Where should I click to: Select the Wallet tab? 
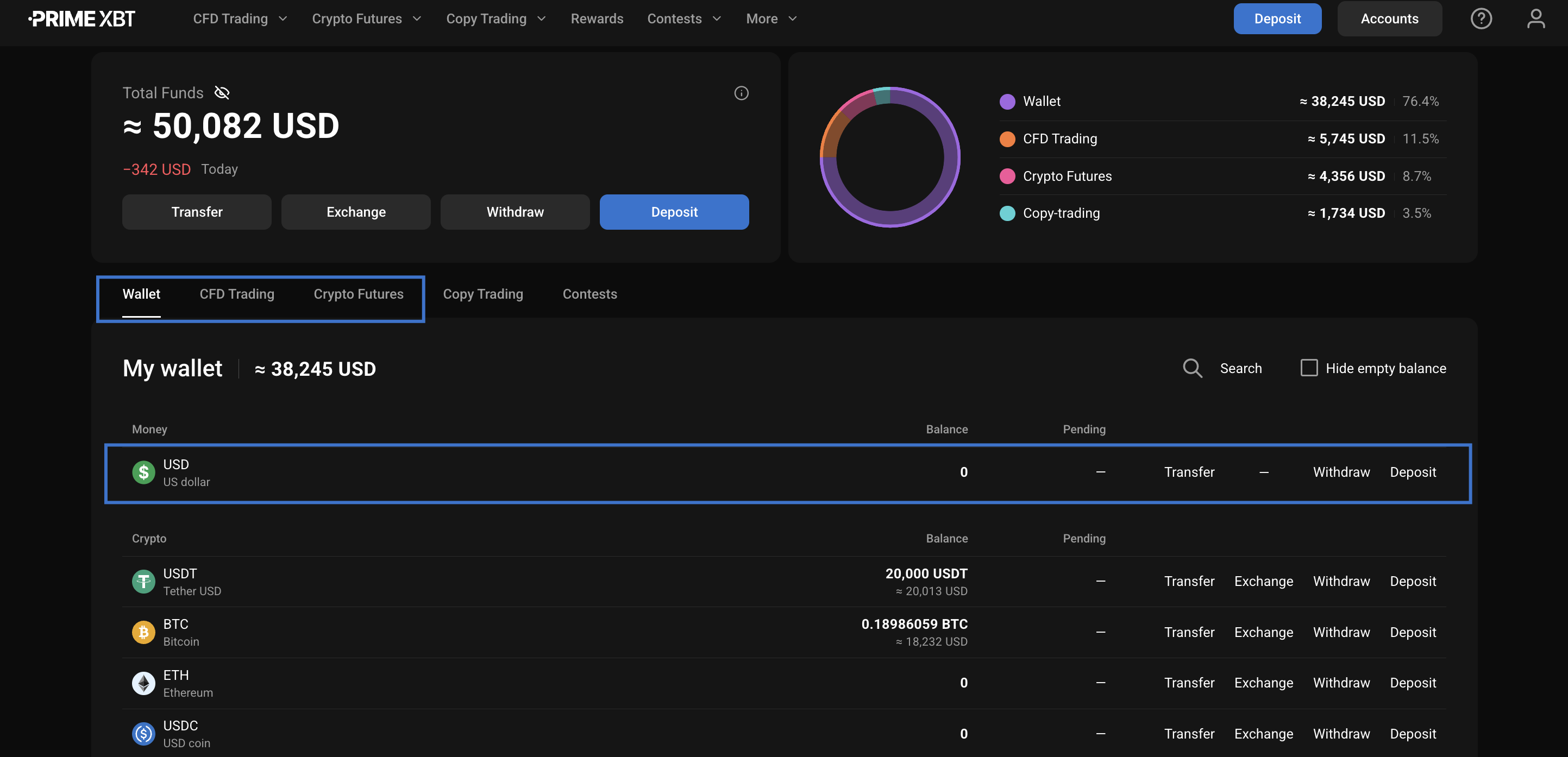(x=141, y=294)
